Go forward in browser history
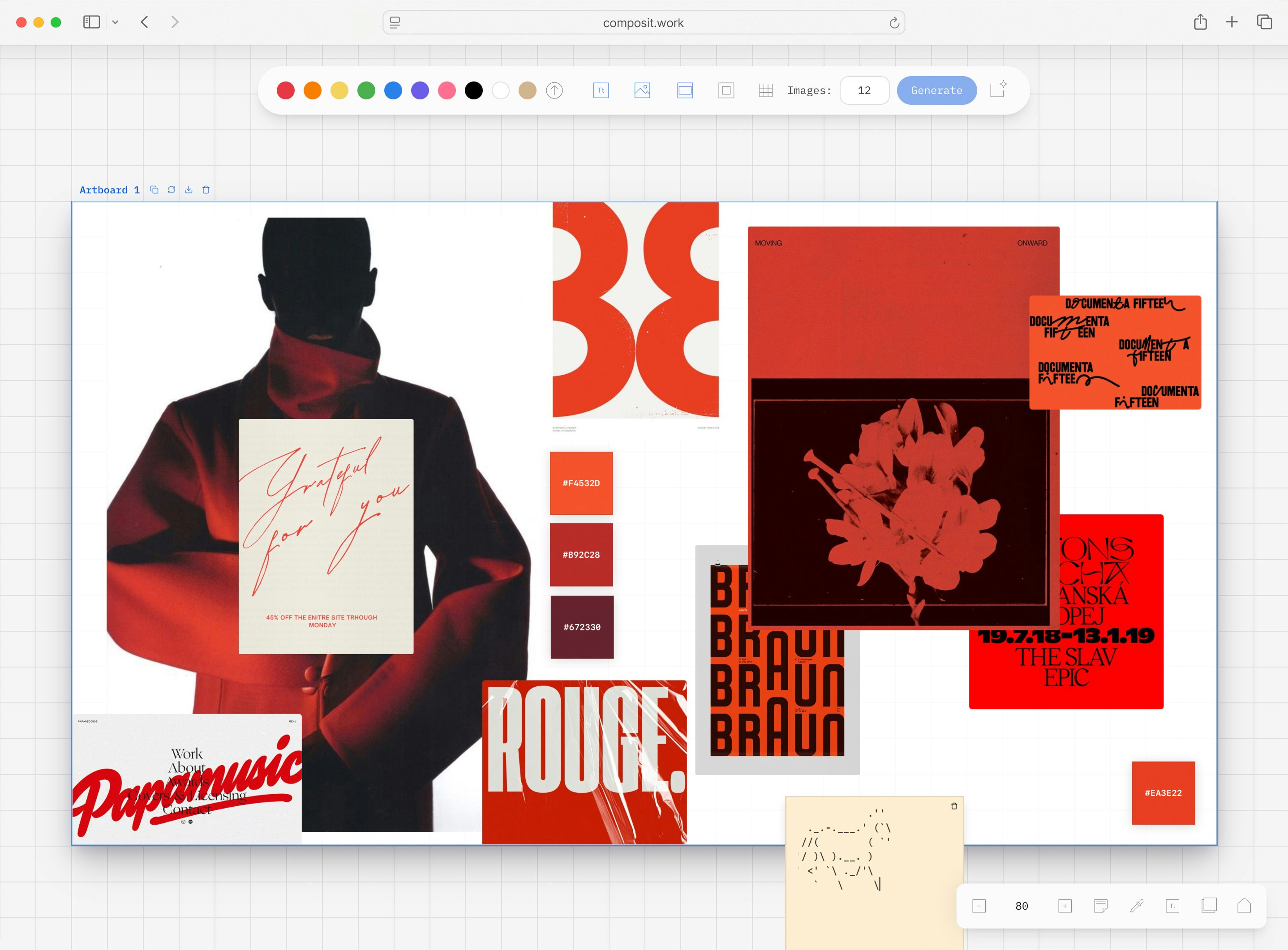1288x950 pixels. 175,22
